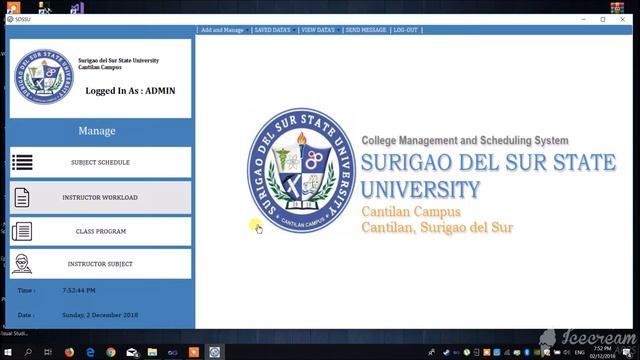This screenshot has height=360, width=640.
Task: Open the INSTRUCTOR WORKLOAD section
Action: click(100, 198)
